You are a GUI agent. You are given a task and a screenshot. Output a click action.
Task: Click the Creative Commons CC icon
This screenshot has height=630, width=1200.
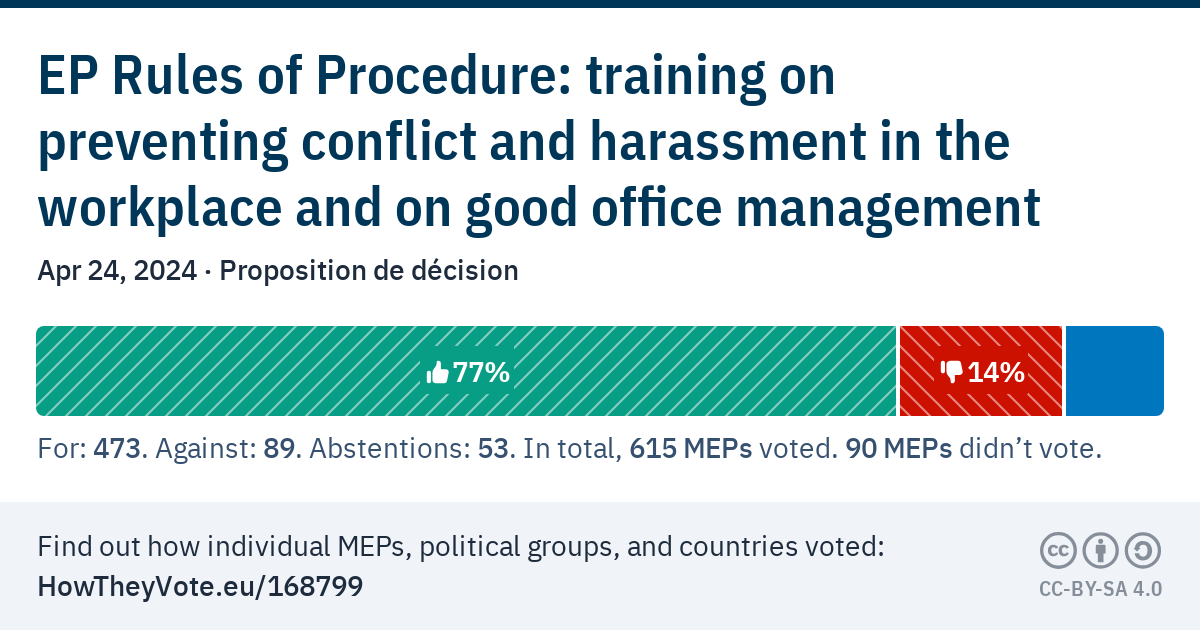click(1058, 551)
